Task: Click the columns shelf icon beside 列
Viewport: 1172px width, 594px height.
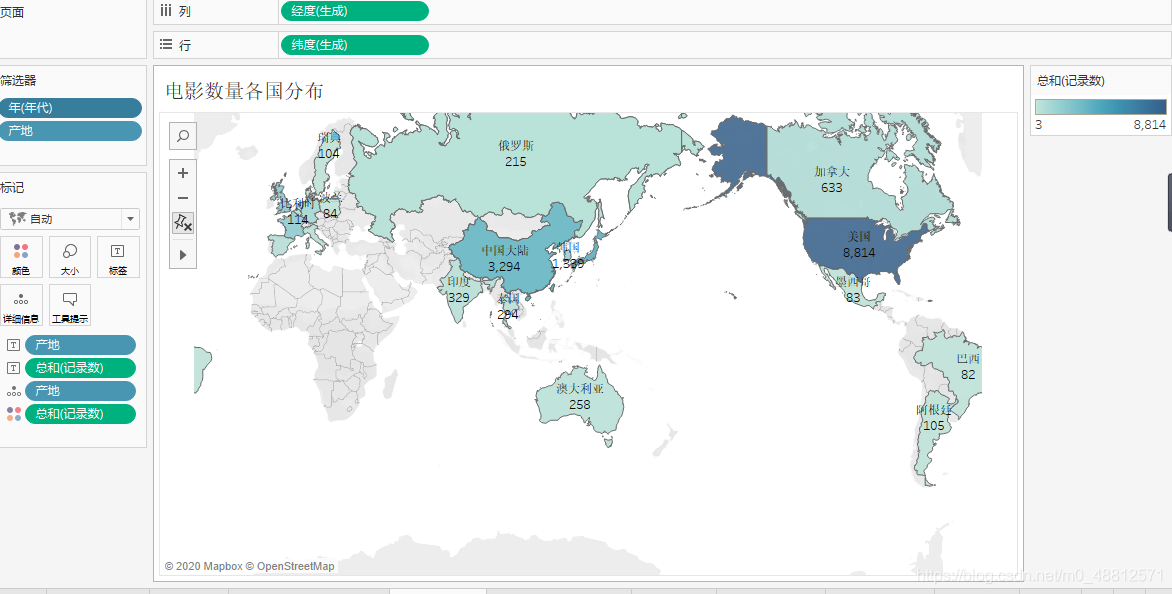Action: (166, 10)
